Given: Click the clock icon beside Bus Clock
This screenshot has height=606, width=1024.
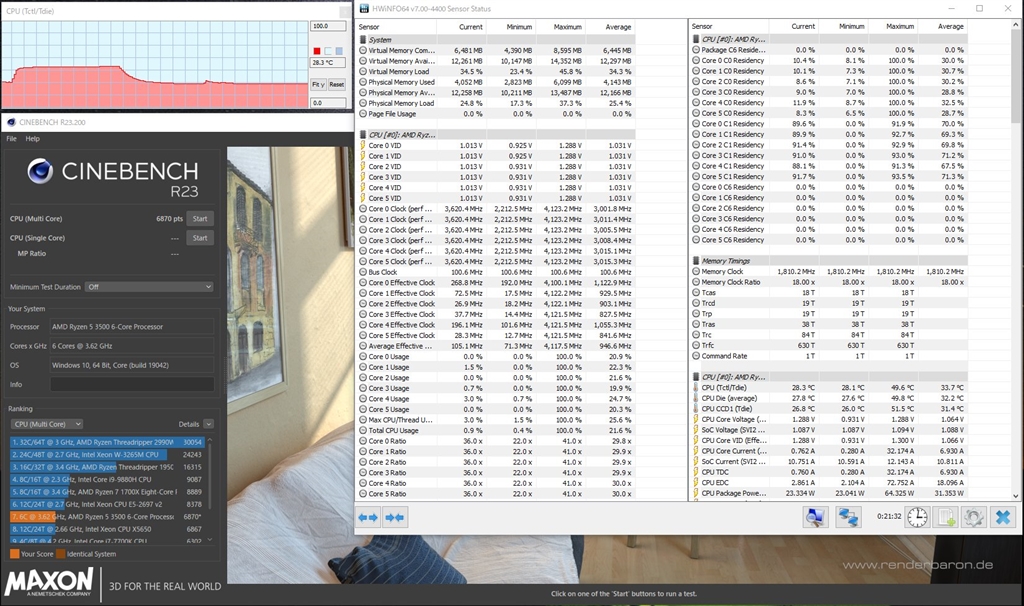Looking at the screenshot, I should pos(363,272).
